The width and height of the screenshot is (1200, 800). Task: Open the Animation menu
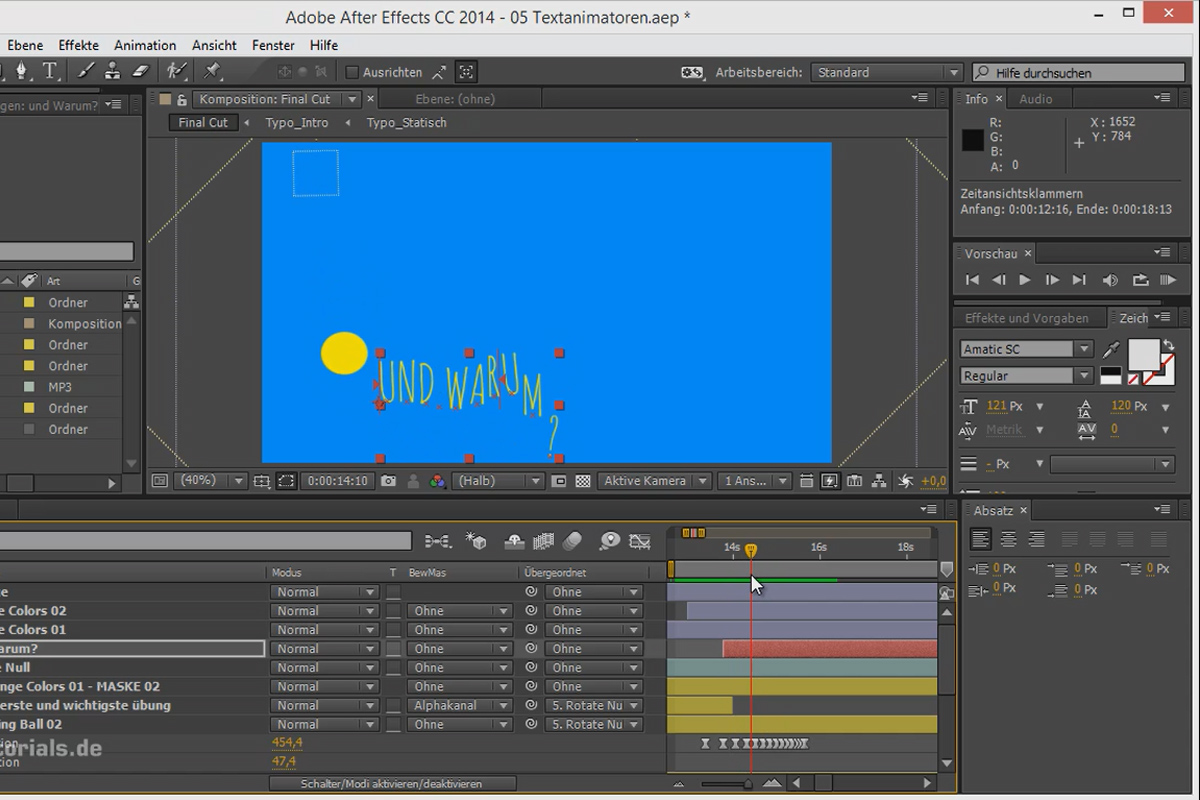click(145, 45)
